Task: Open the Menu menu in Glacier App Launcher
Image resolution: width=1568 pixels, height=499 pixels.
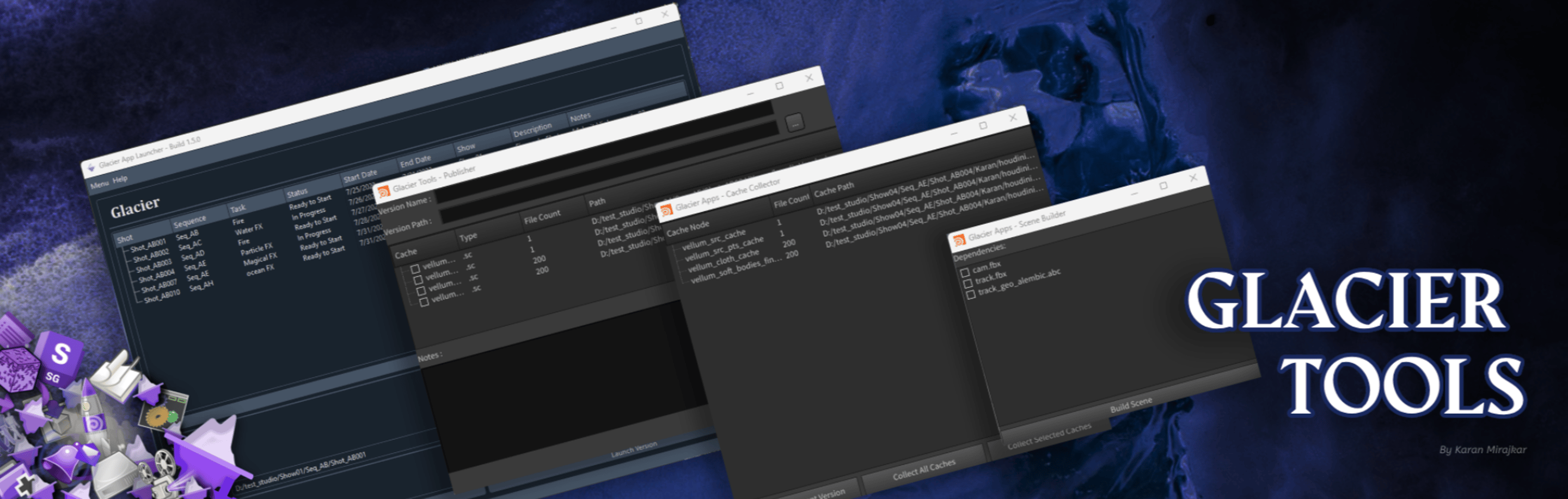Action: (100, 184)
